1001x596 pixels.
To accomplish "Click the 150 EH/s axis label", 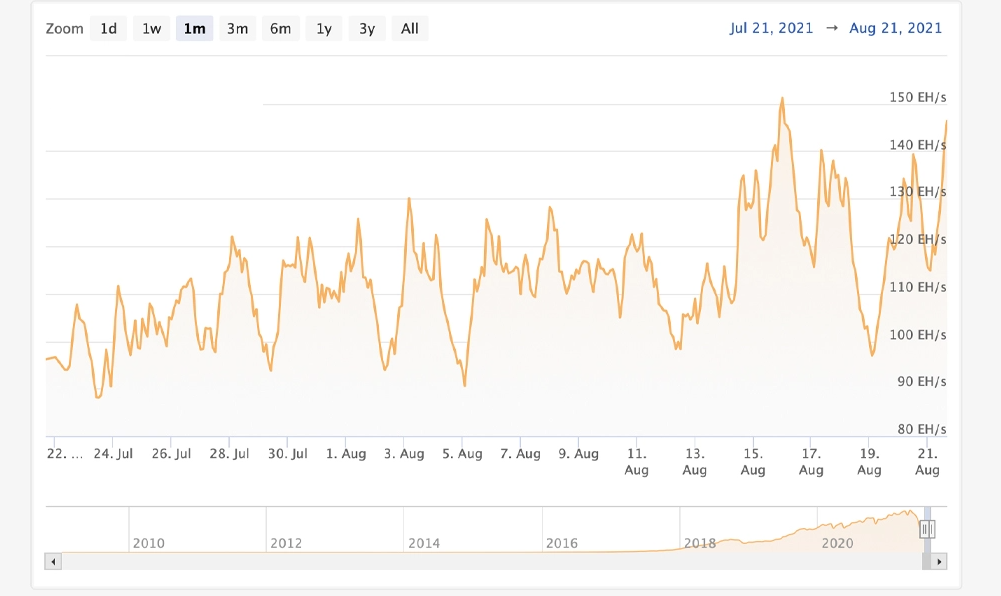I will pos(917,98).
